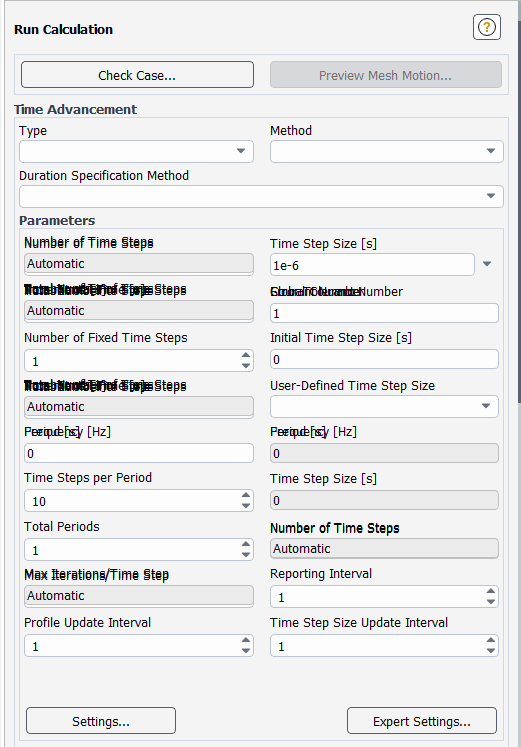Decrease the Profile Update Interval value
This screenshot has height=747, width=521.
pos(246,651)
